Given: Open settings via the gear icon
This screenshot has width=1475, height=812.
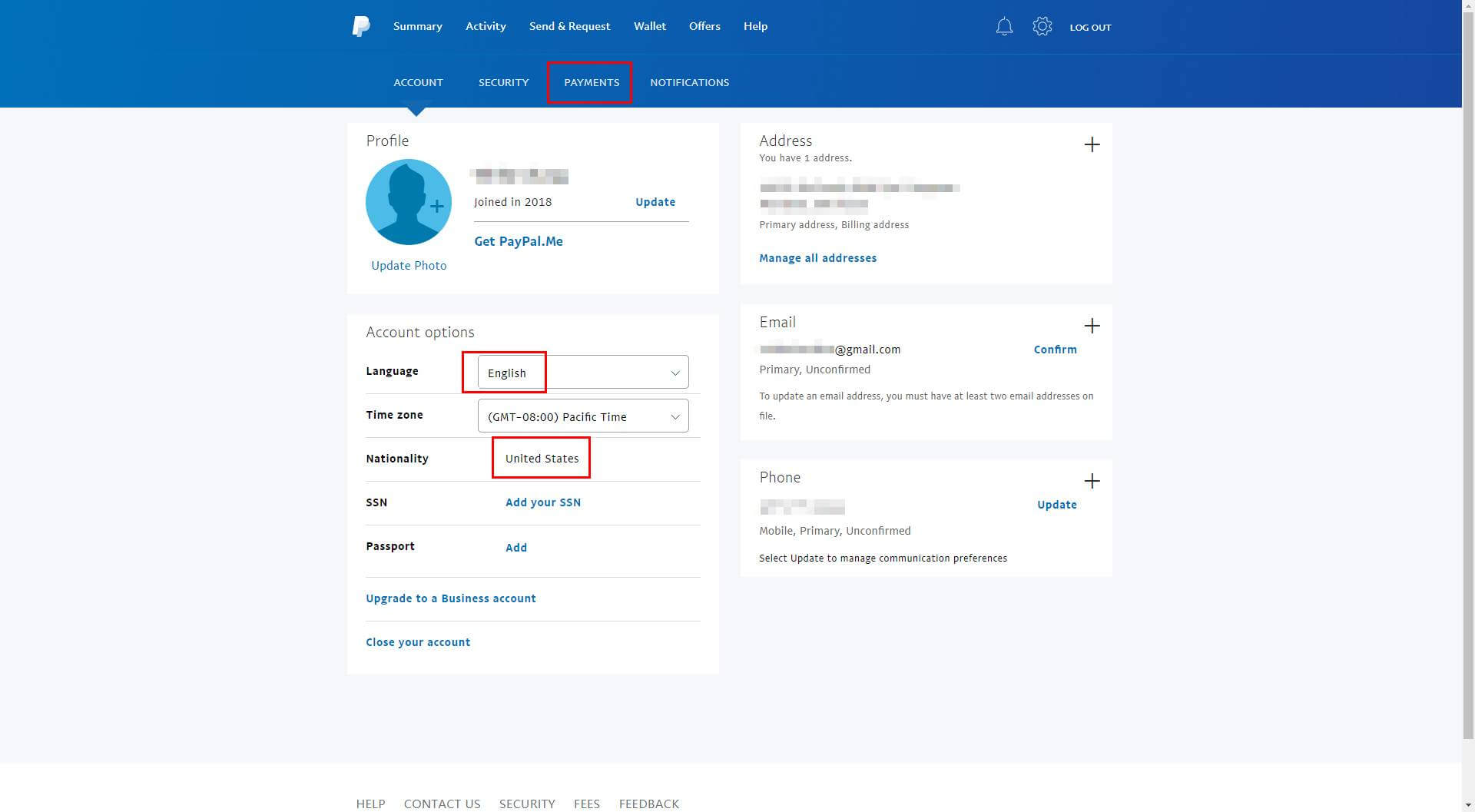Looking at the screenshot, I should coord(1042,27).
